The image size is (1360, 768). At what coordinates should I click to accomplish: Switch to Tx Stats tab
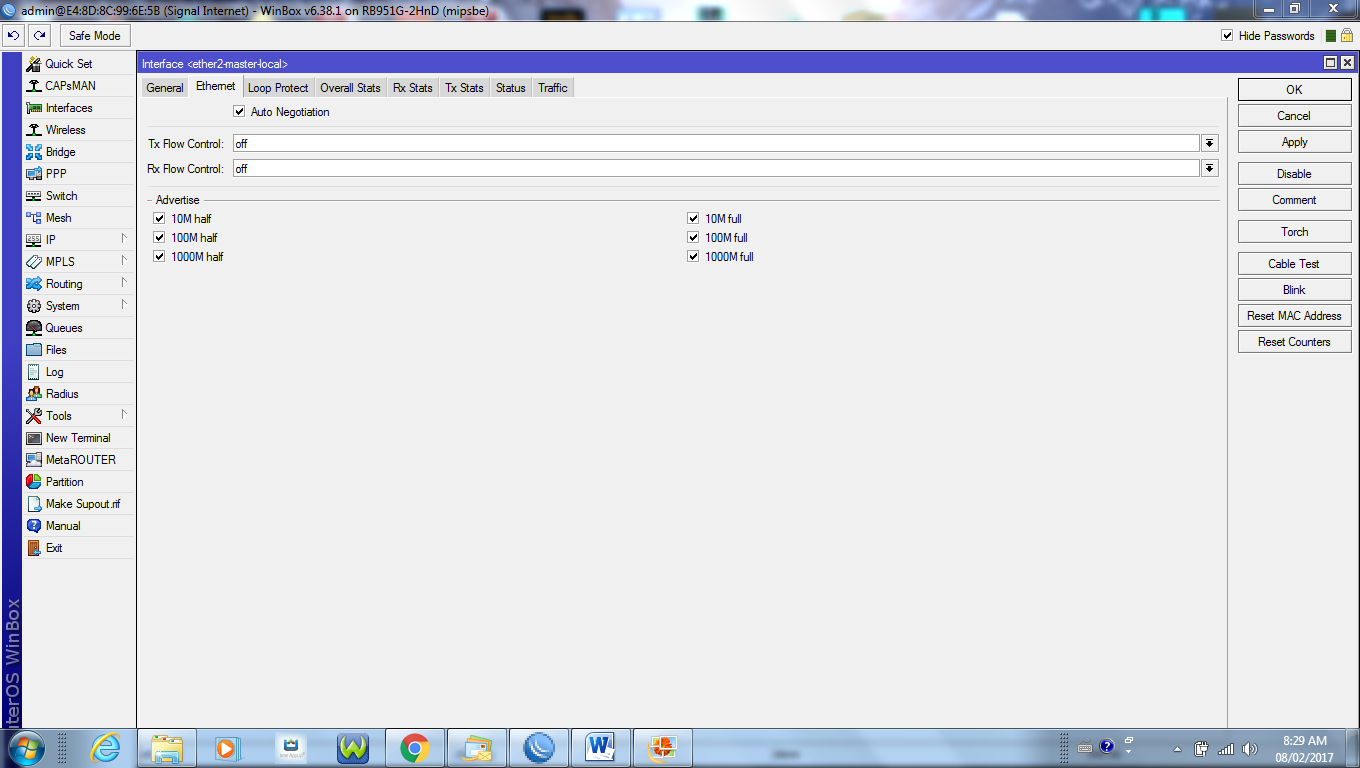click(464, 88)
